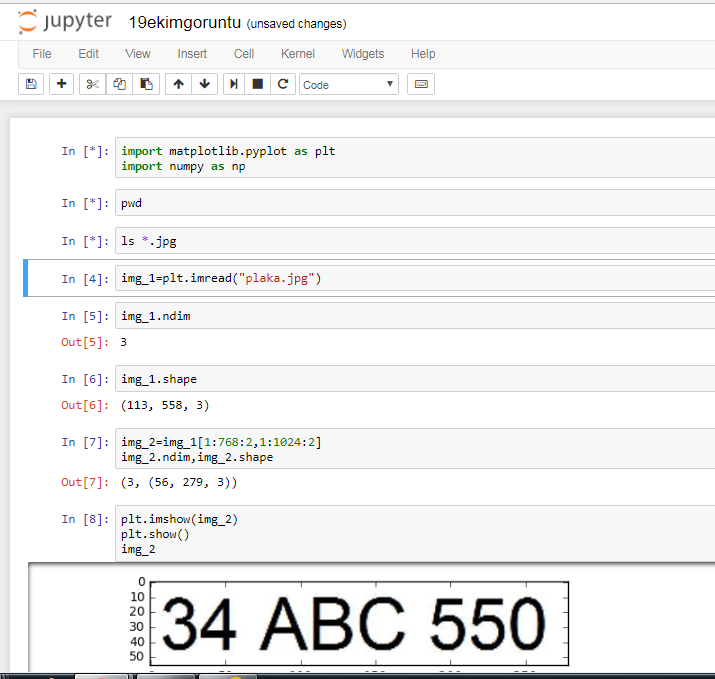The image size is (715, 679).
Task: Interrupt the kernel with the stop icon
Action: (258, 84)
